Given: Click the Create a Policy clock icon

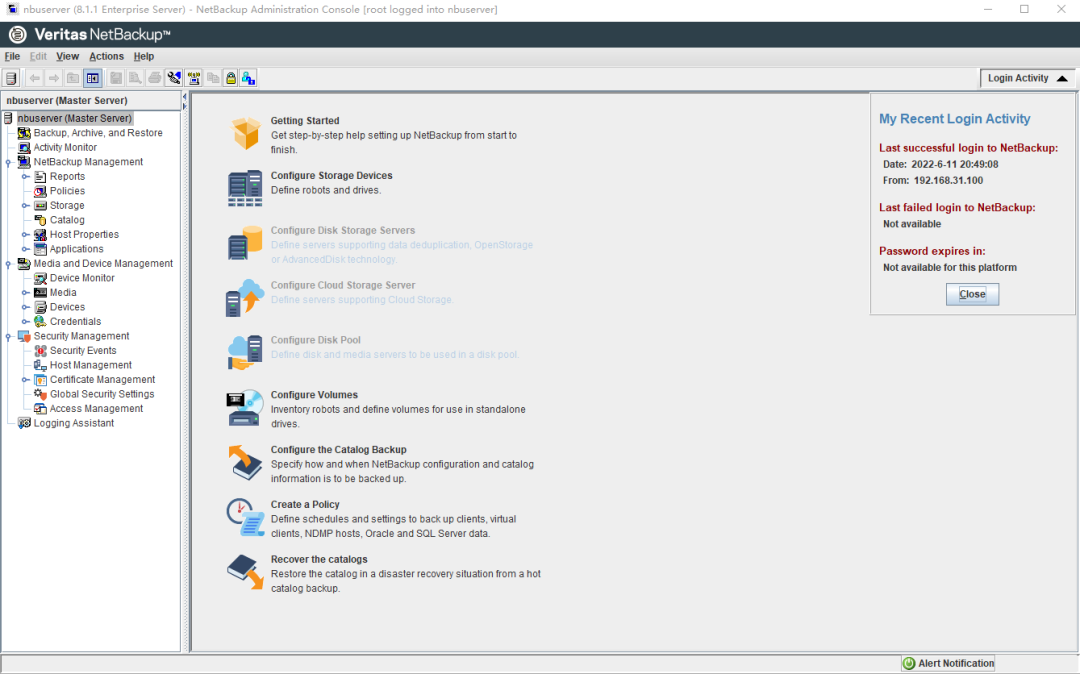Looking at the screenshot, I should pos(245,517).
